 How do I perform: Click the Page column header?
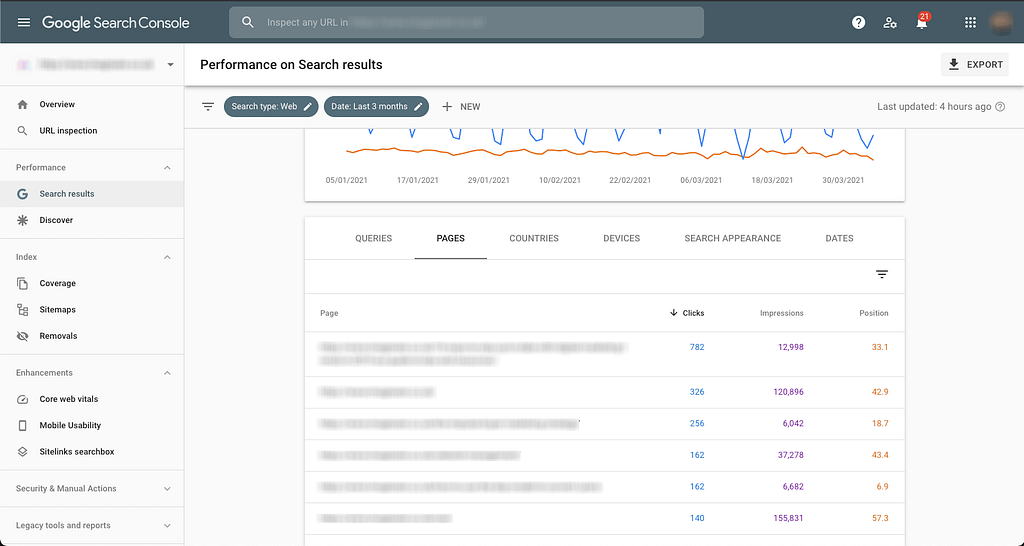tap(329, 313)
